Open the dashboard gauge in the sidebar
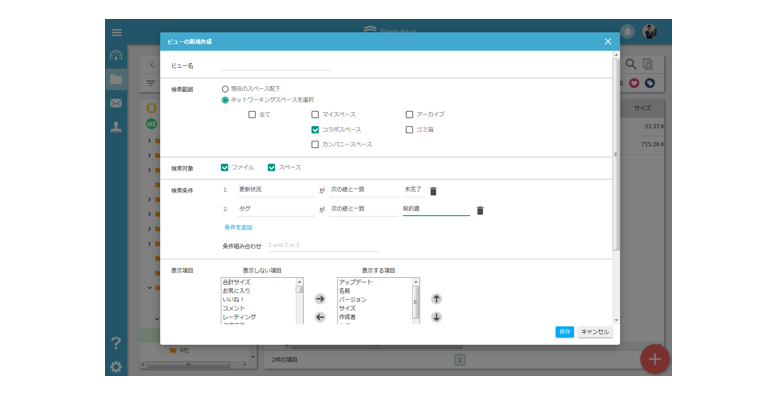This screenshot has width=780, height=394. [116, 55]
